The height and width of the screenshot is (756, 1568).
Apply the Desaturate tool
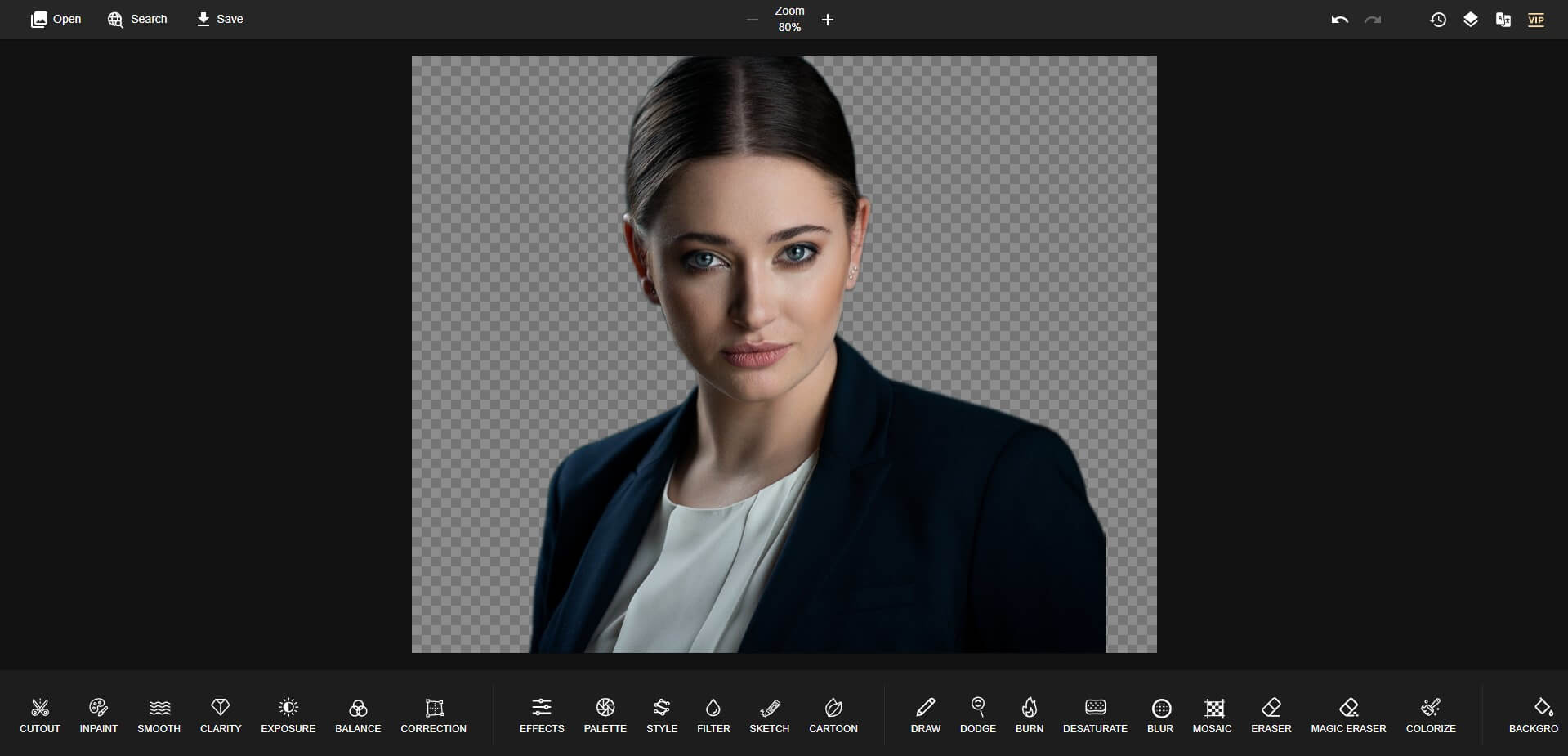pos(1095,715)
